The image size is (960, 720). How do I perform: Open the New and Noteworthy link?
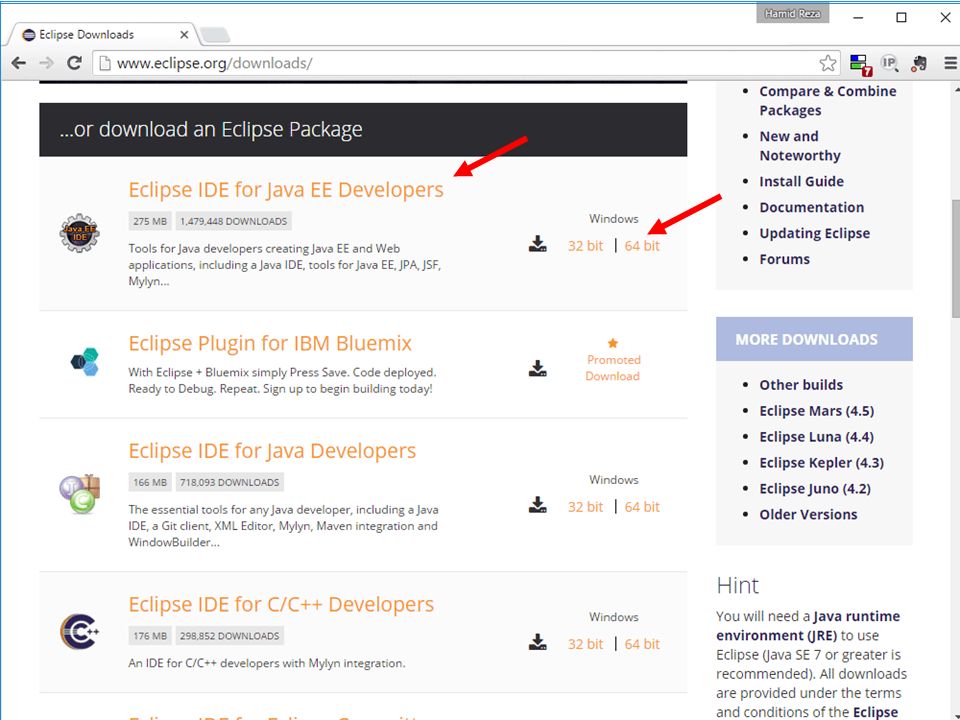click(x=800, y=146)
